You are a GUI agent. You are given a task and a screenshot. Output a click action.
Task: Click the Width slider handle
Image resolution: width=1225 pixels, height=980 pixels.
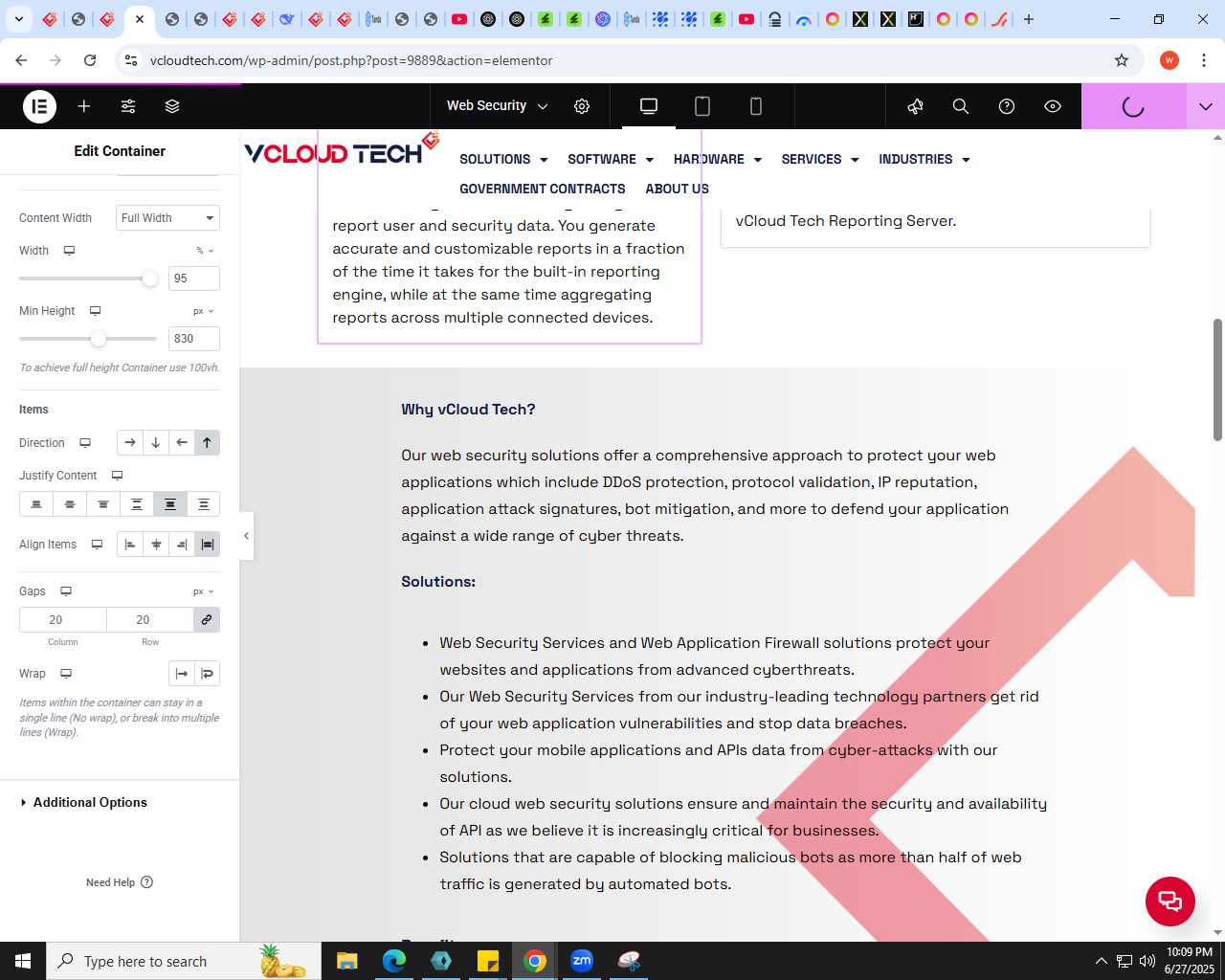tap(149, 278)
